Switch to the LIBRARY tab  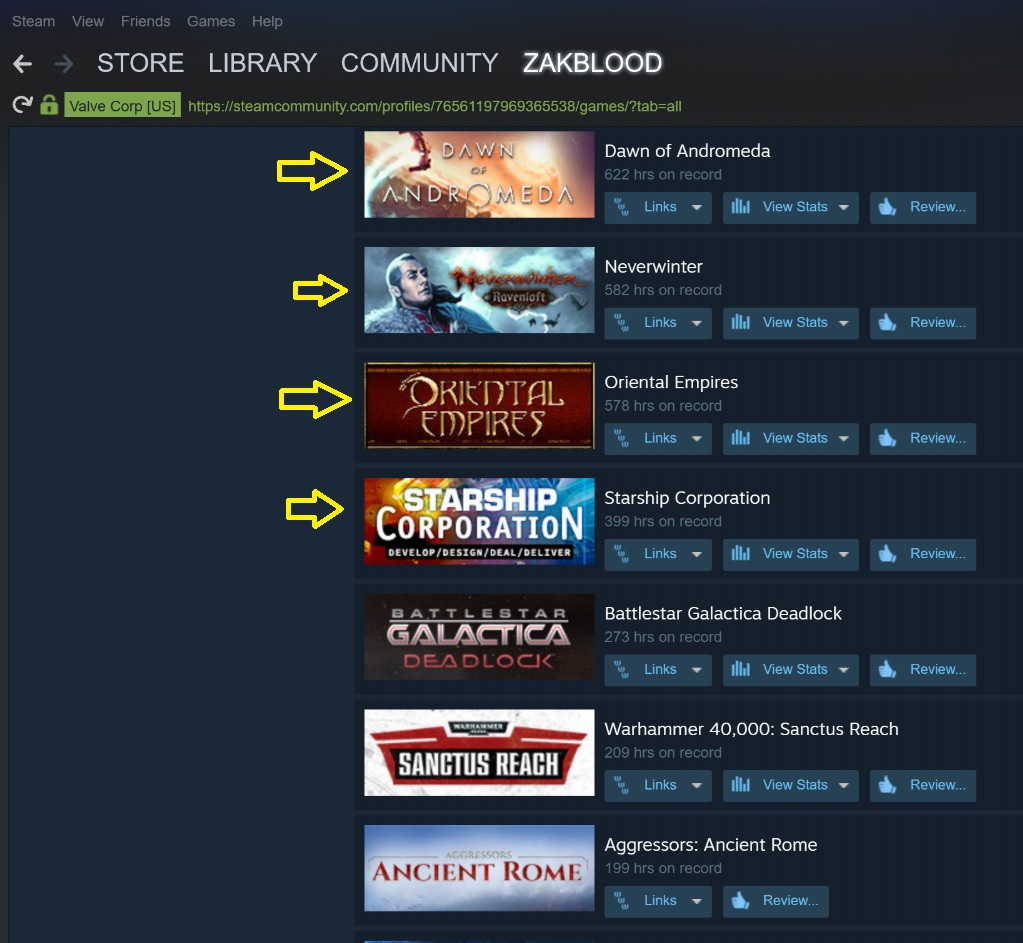pyautogui.click(x=262, y=63)
